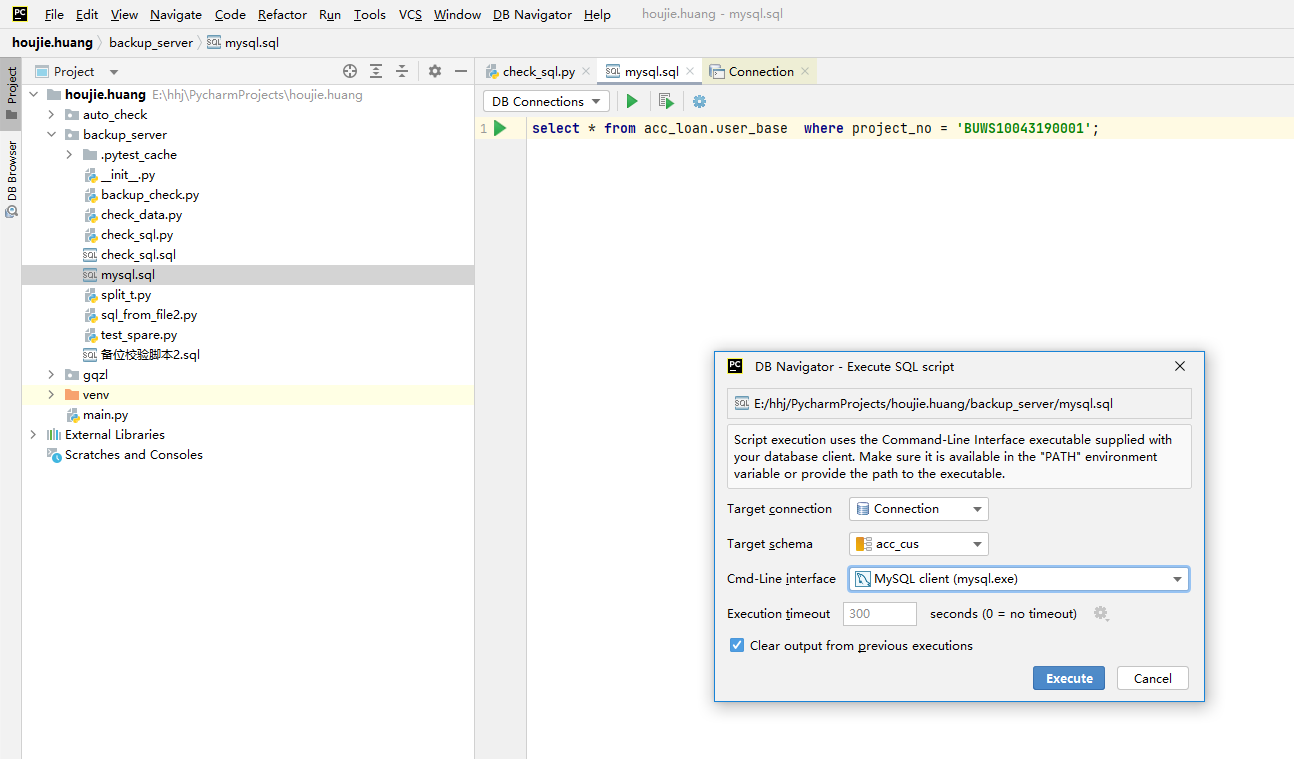Select Scratches and Consoles node
The width and height of the screenshot is (1294, 759).
pyautogui.click(x=134, y=455)
